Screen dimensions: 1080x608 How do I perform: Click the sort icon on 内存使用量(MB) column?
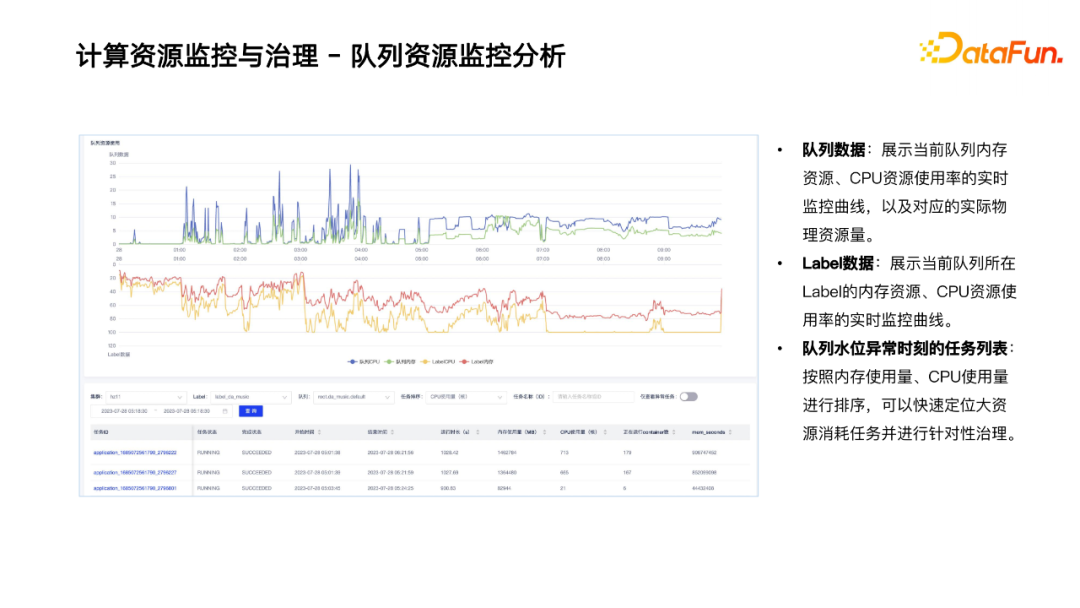tap(546, 431)
